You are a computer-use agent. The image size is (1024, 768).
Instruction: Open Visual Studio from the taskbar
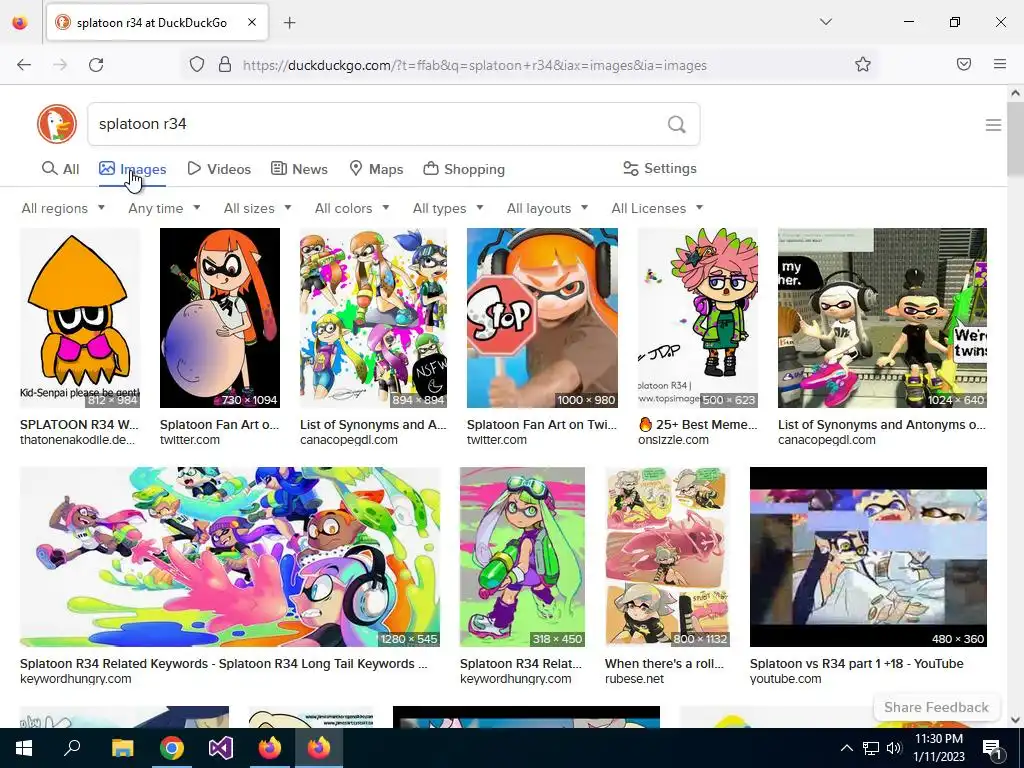coord(221,748)
